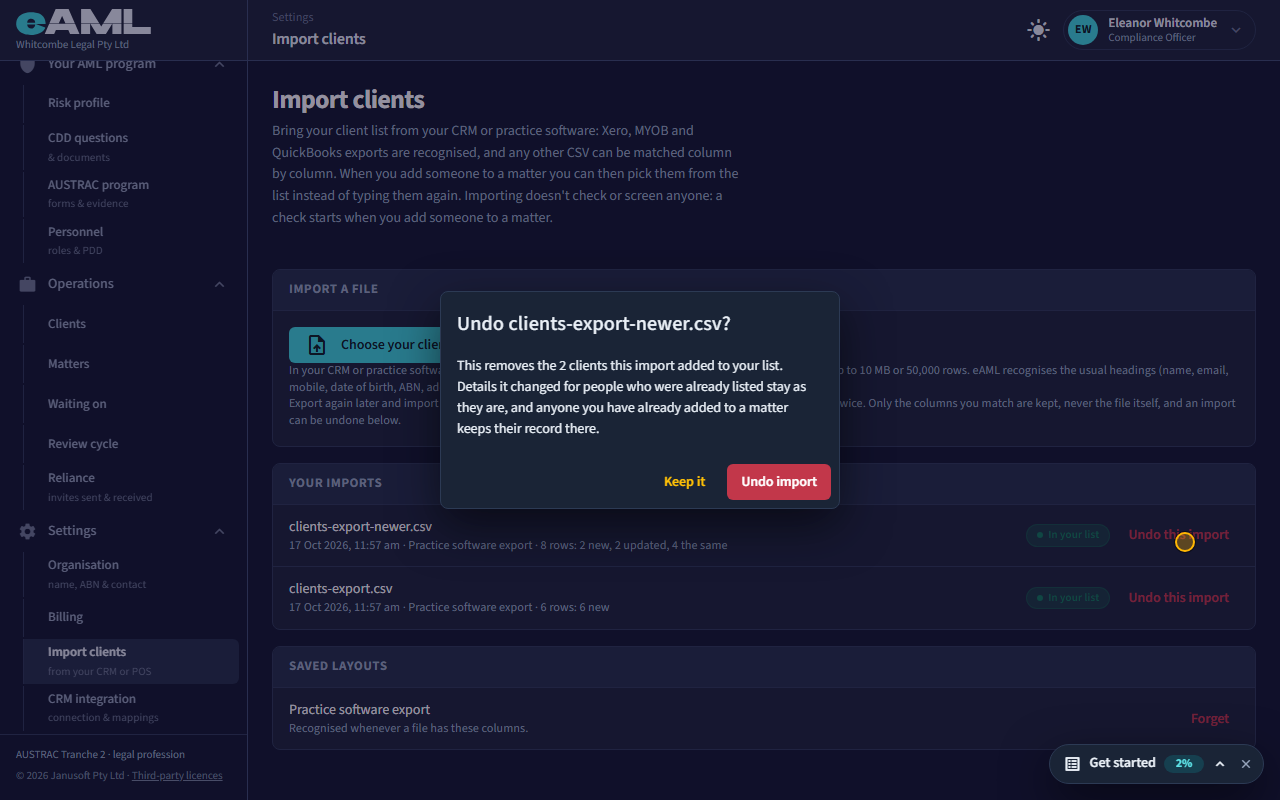Click the EW user avatar
The width and height of the screenshot is (1280, 800).
tap(1083, 30)
